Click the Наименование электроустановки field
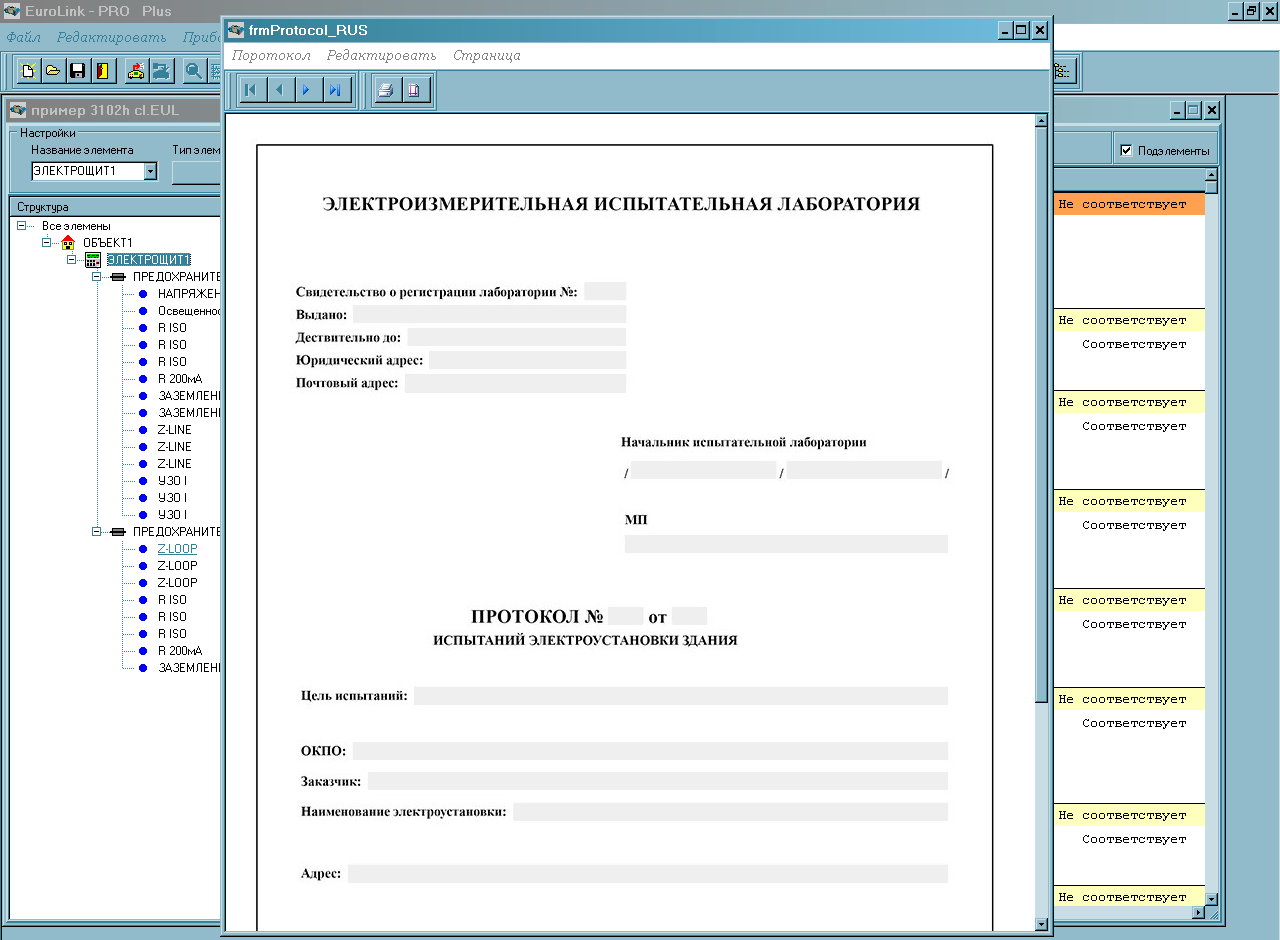This screenshot has width=1280, height=940. coord(731,812)
